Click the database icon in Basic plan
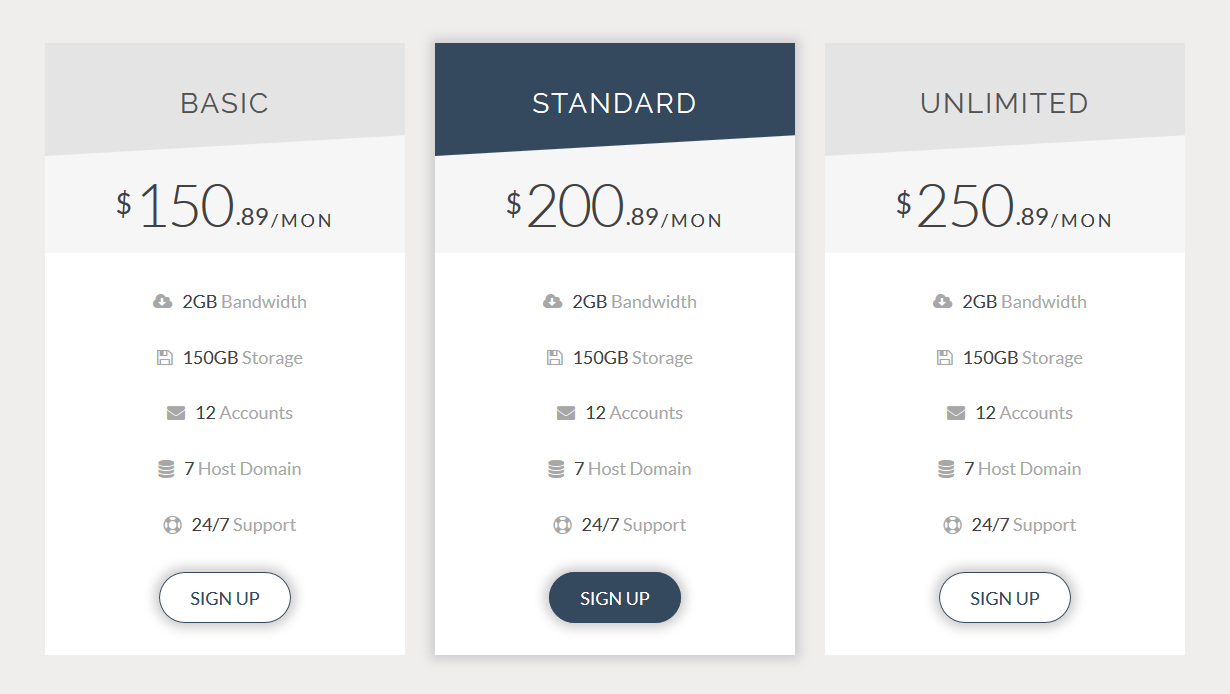This screenshot has width=1230, height=694. pos(166,469)
